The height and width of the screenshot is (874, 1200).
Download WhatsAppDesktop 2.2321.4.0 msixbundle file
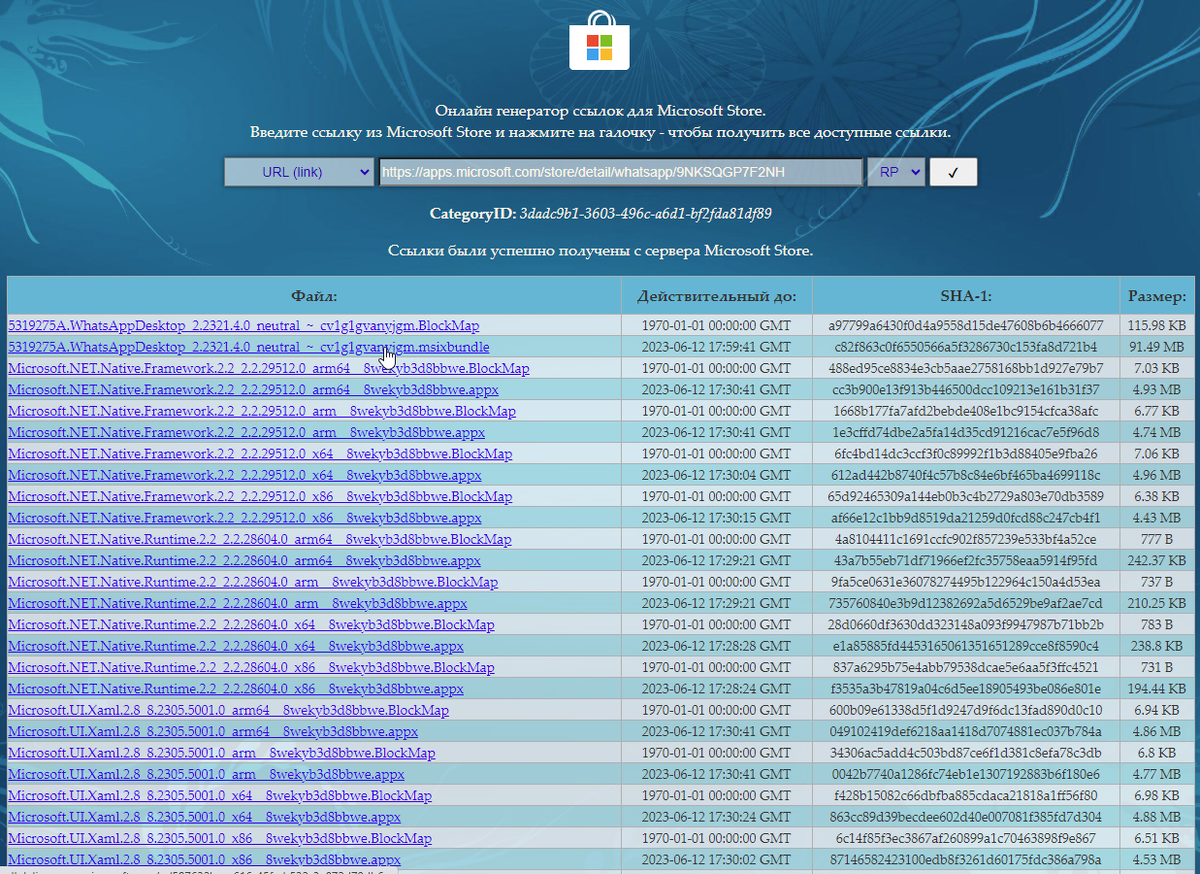(249, 347)
